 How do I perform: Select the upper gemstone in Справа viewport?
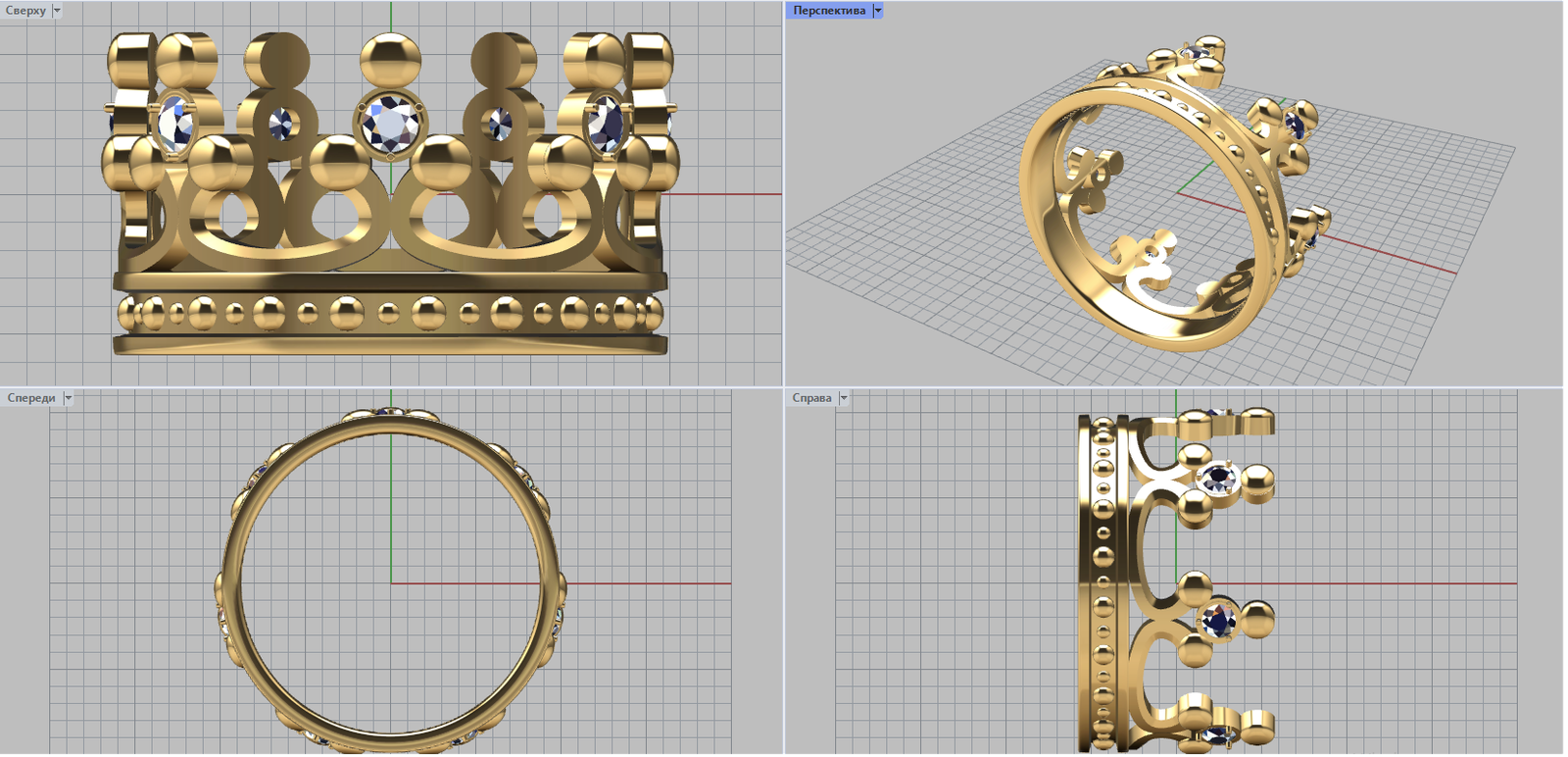1219,478
